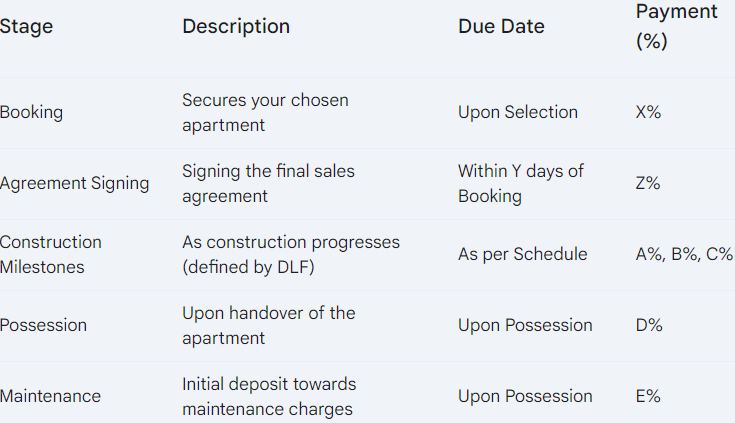Click the Description column header
The width and height of the screenshot is (735, 423).
tap(236, 26)
